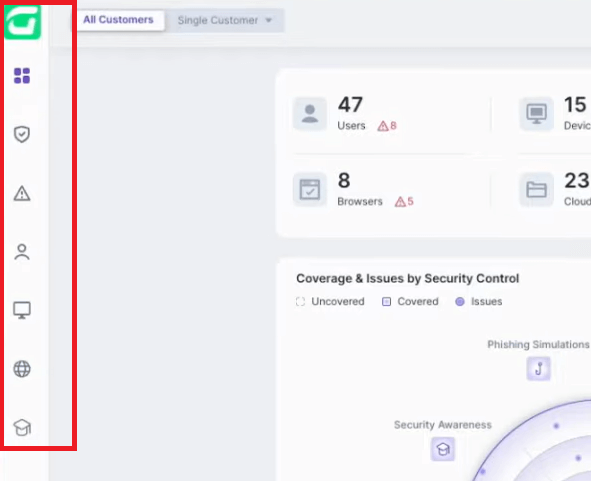This screenshot has width=591, height=481.
Task: Open the person users icon in sidebar
Action: tap(22, 252)
